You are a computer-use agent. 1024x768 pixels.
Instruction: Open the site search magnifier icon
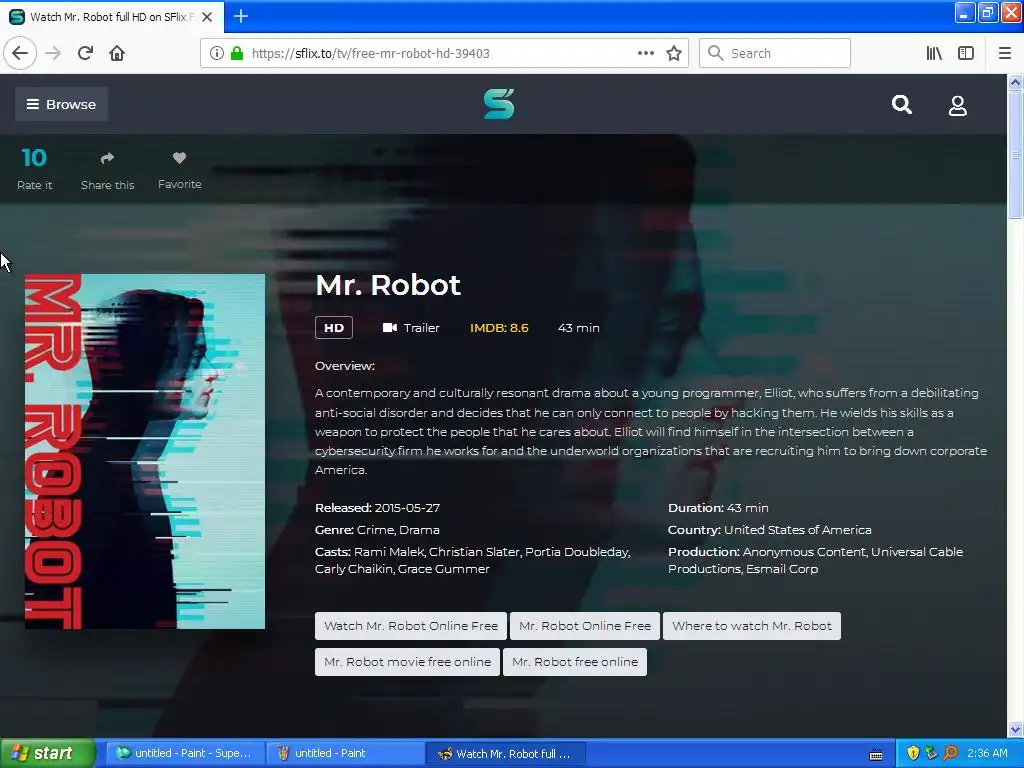[902, 104]
